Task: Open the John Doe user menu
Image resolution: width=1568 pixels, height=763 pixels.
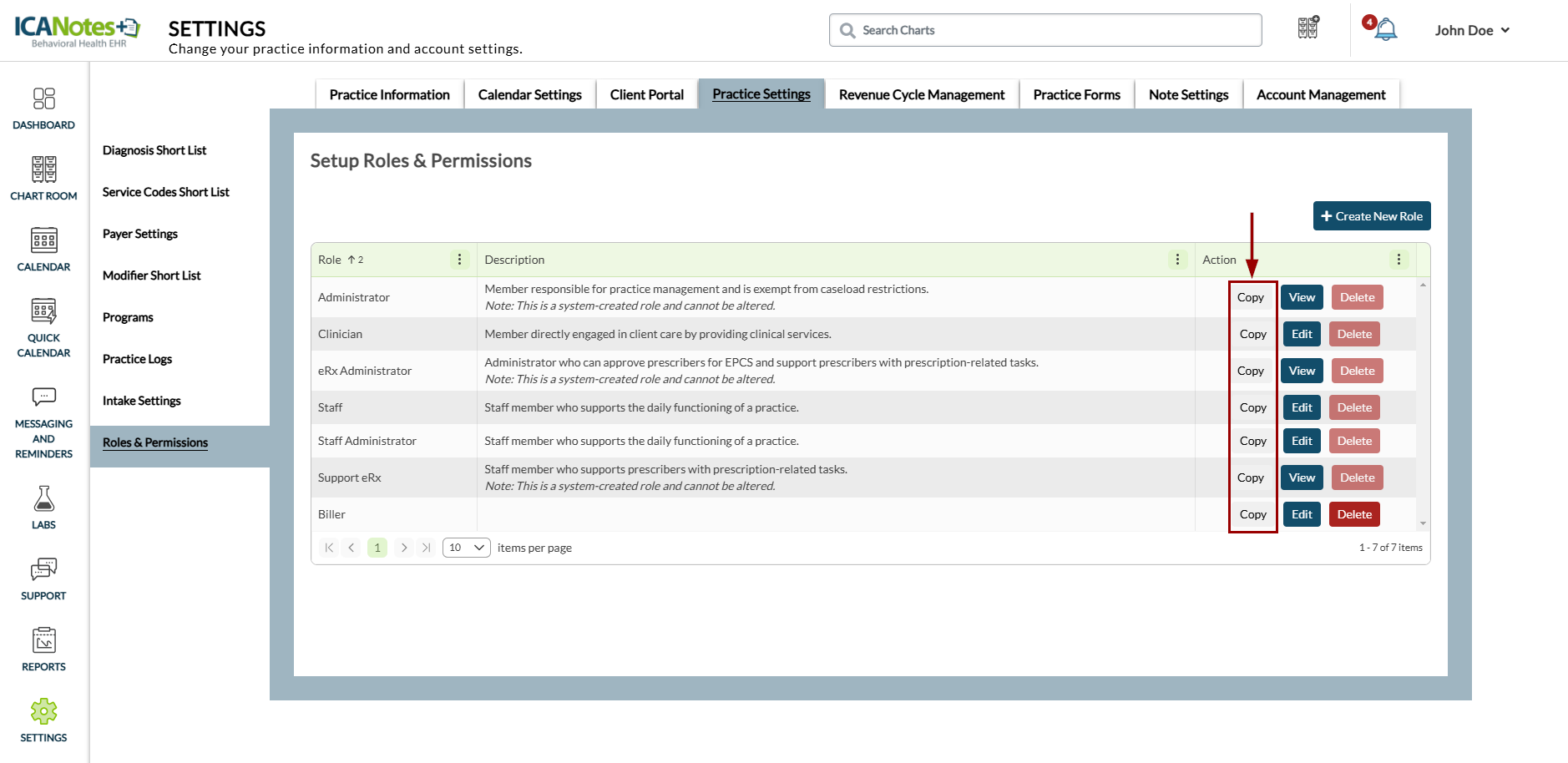Action: [1472, 30]
